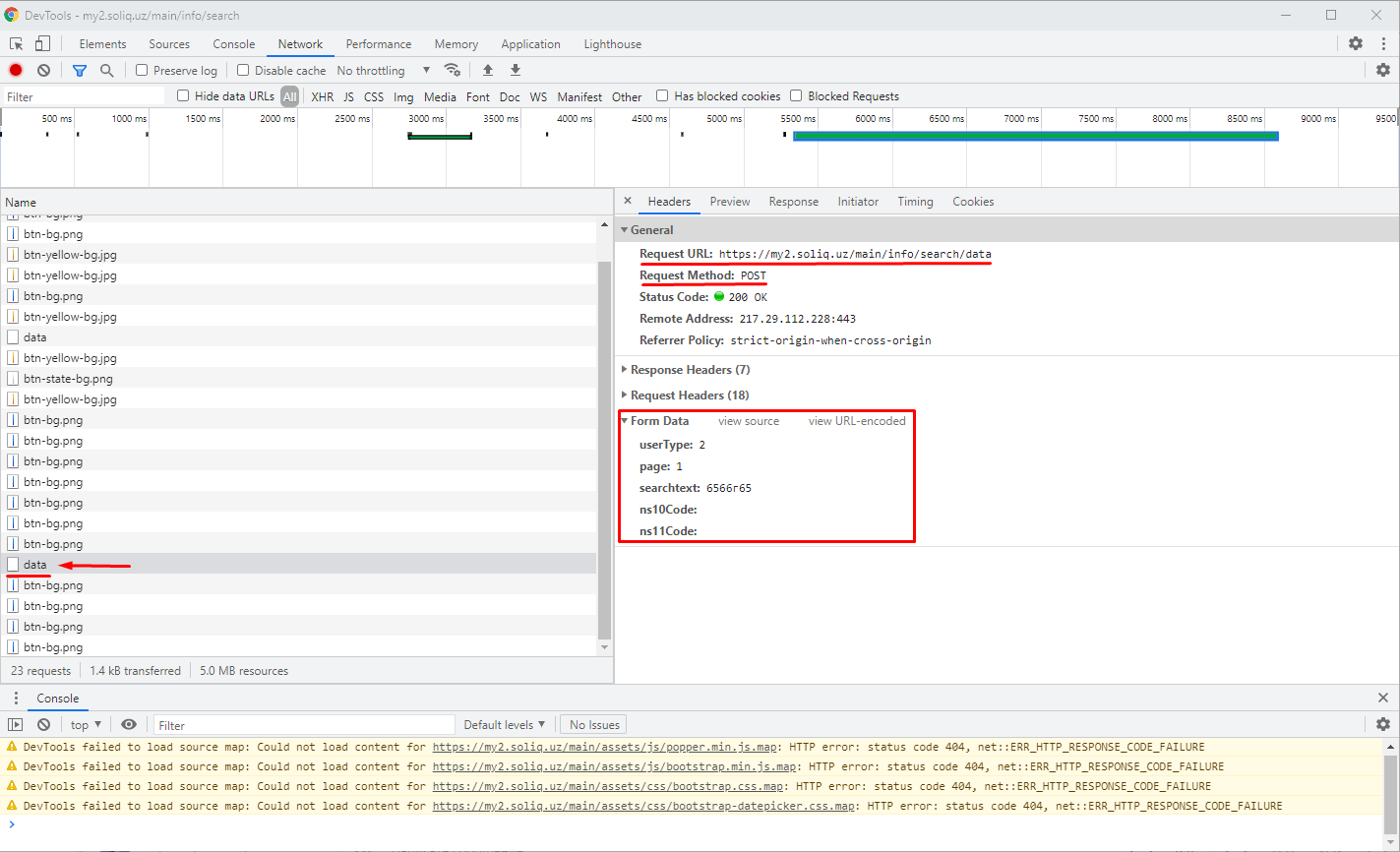Open network conditions wifi icon

click(x=453, y=70)
